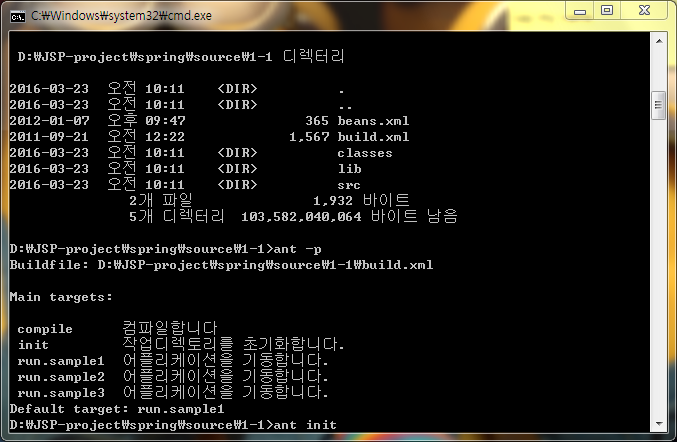Click the 103,582,040,064 free bytes value

click(301, 217)
